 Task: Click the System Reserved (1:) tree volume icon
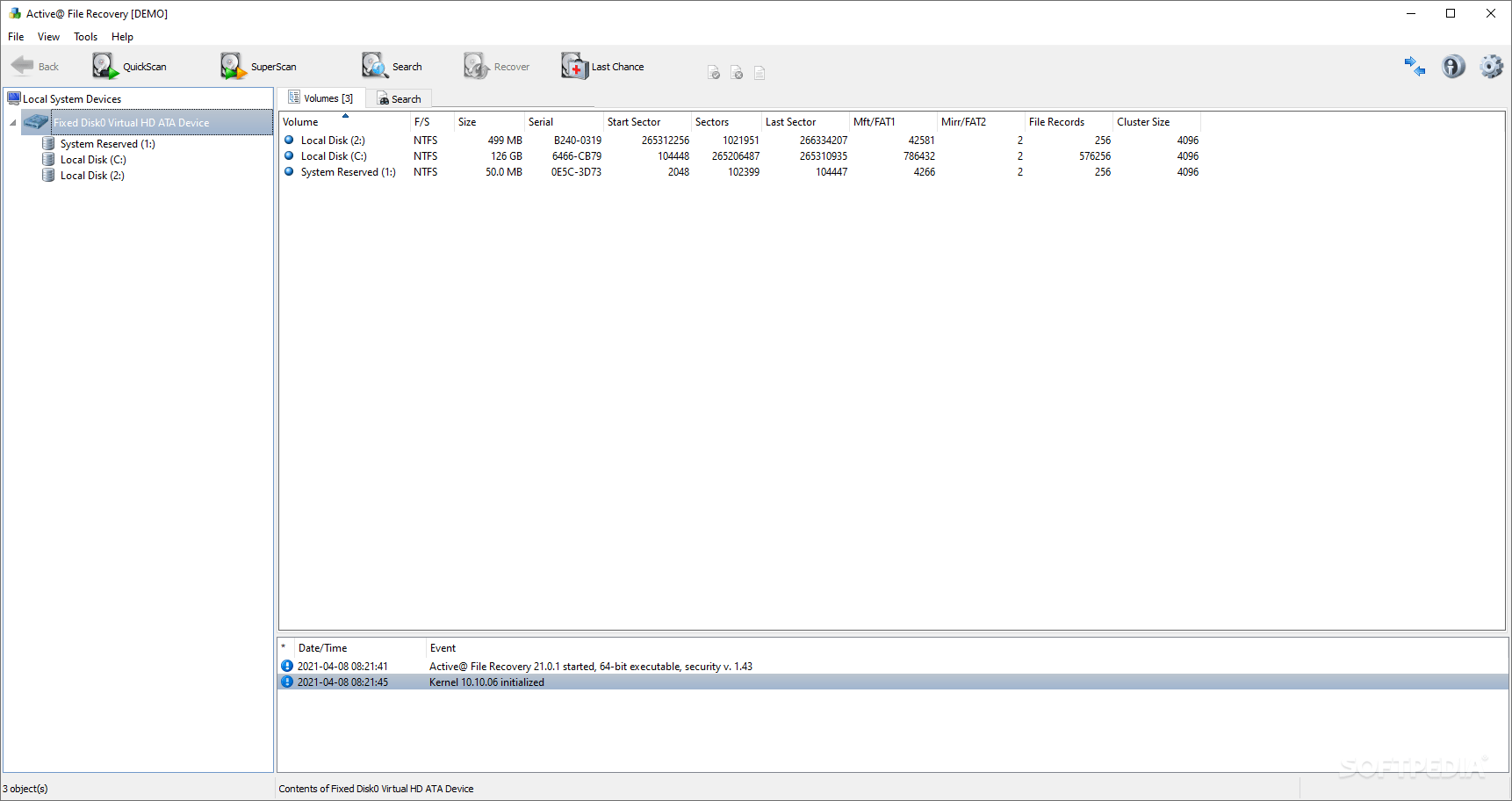[x=49, y=143]
